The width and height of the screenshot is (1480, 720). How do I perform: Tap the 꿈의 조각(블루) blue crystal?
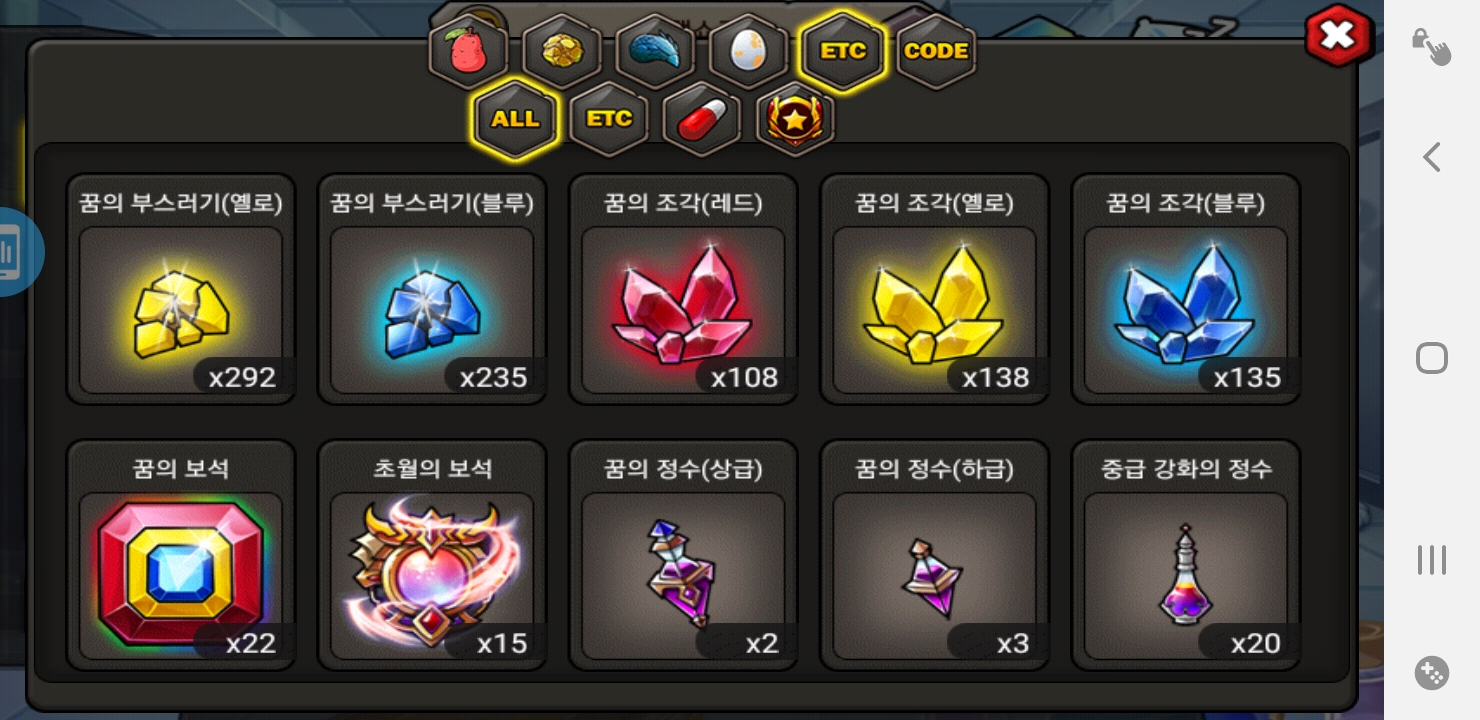(x=1186, y=289)
